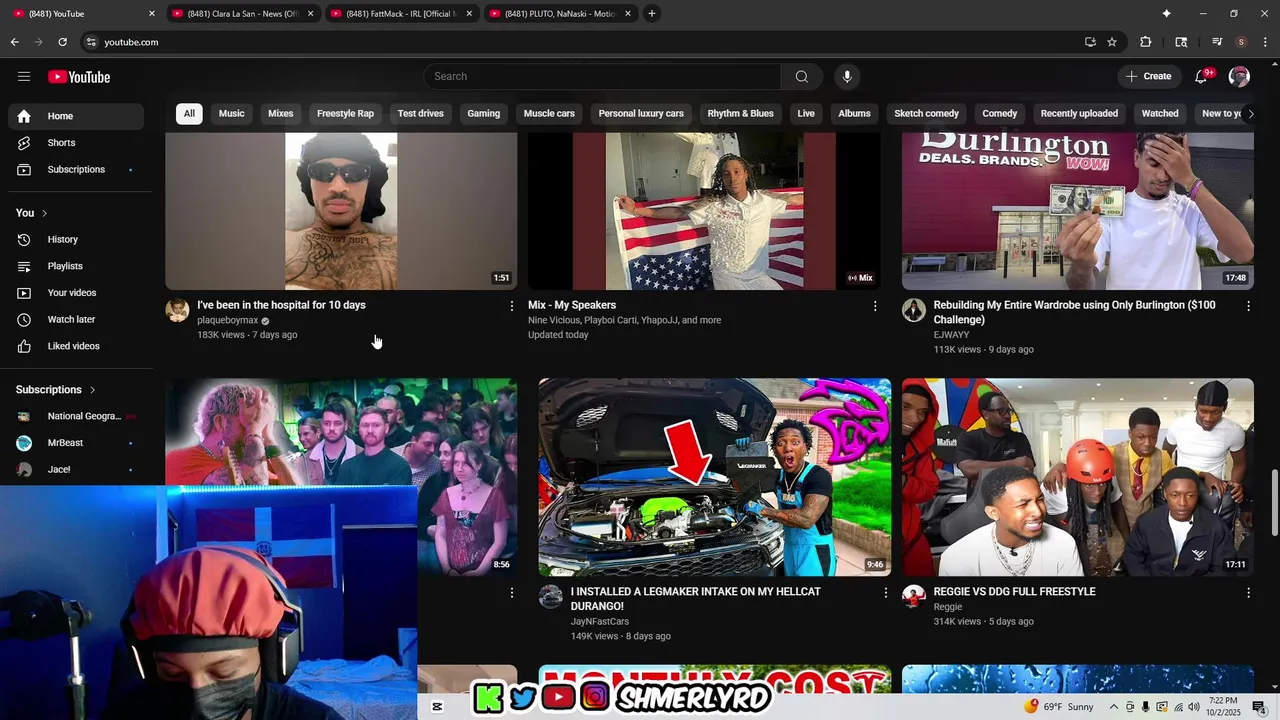Select the Sketch comedy chip
Viewport: 1280px width, 720px height.
tap(926, 114)
